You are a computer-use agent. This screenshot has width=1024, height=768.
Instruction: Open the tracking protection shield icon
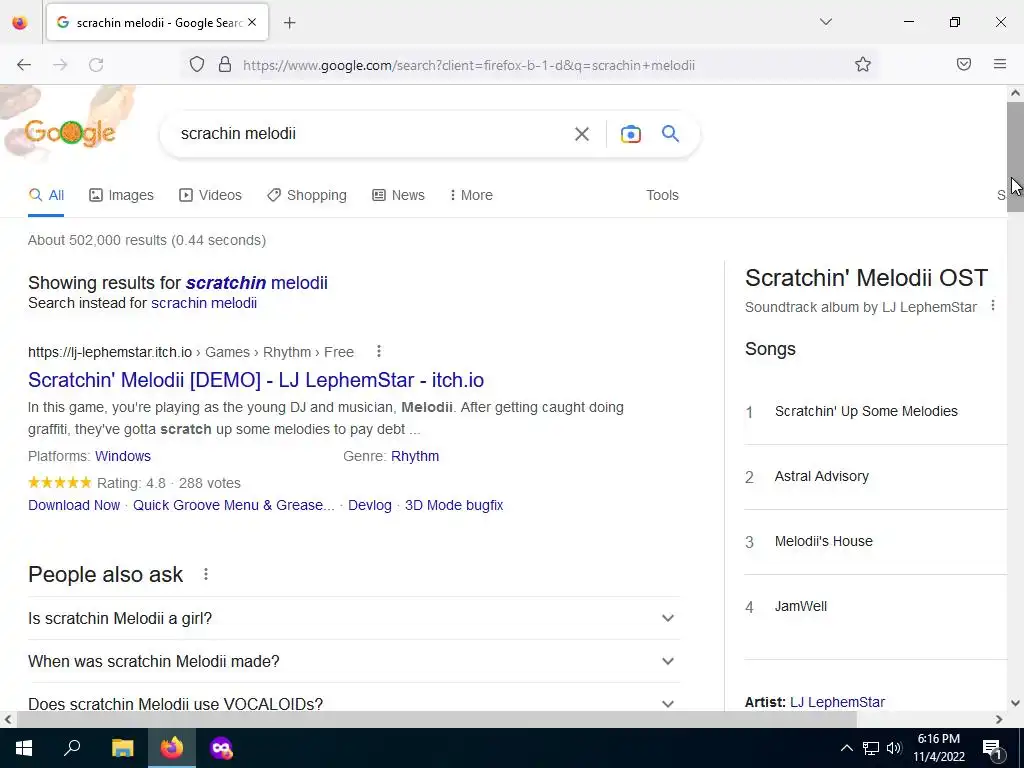pyautogui.click(x=197, y=64)
